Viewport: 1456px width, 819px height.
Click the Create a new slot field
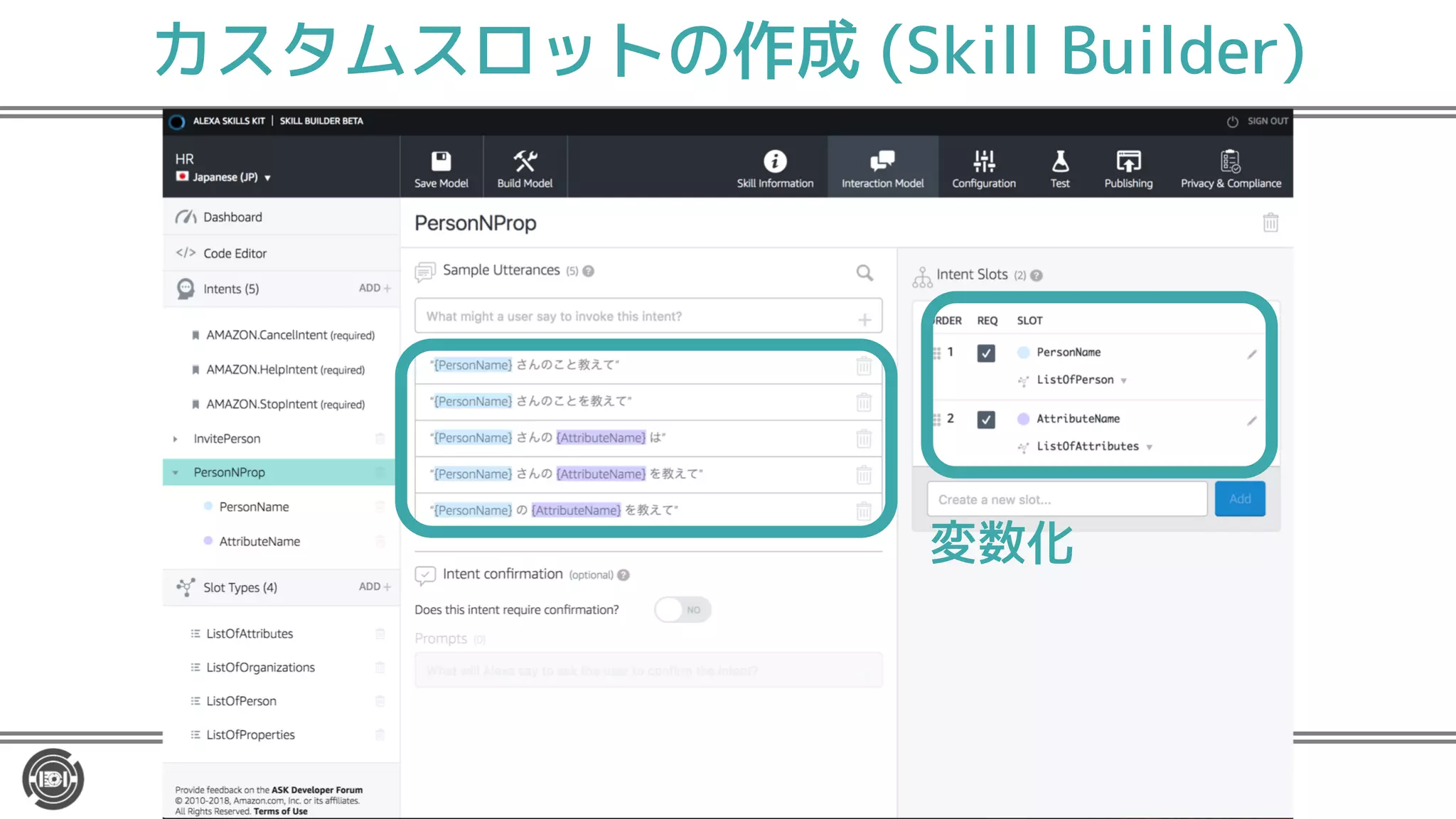pos(1067,499)
